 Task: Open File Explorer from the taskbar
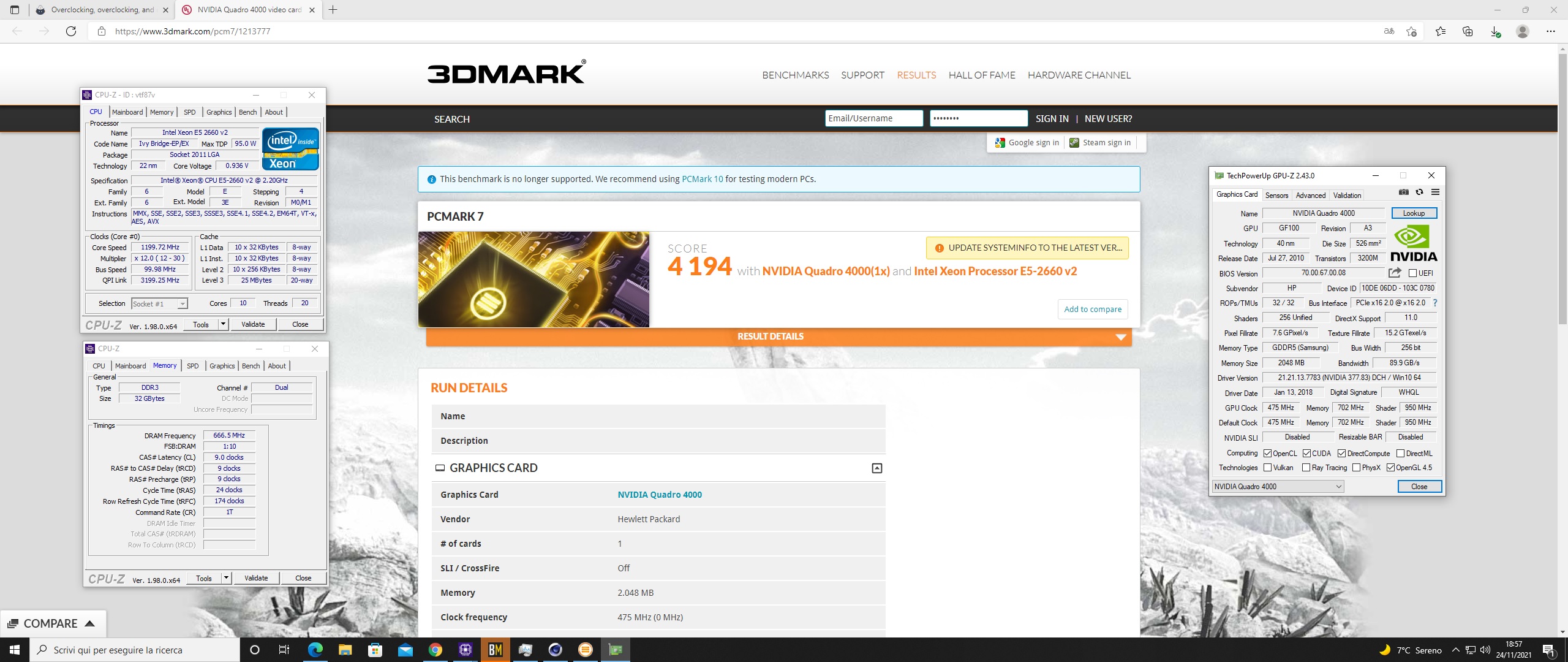click(x=345, y=650)
